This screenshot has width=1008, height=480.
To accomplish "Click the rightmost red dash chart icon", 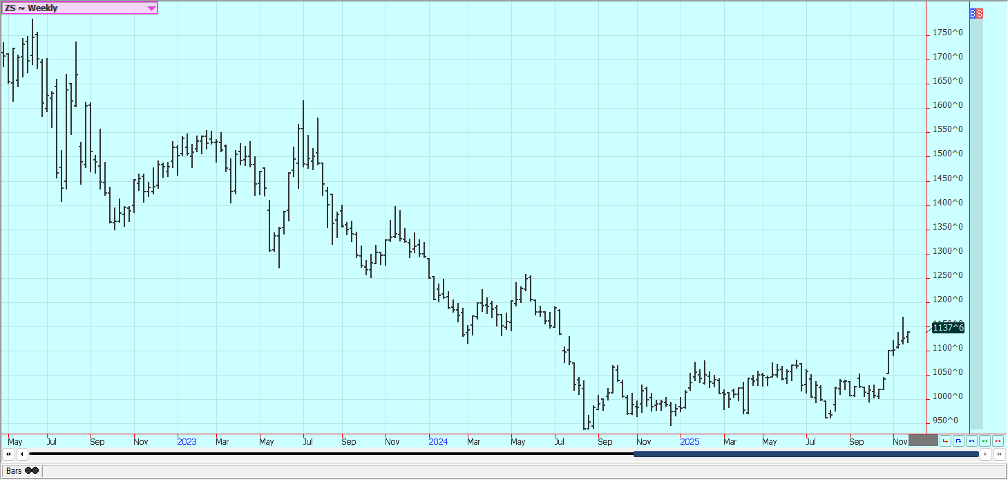I will pyautogui.click(x=997, y=440).
